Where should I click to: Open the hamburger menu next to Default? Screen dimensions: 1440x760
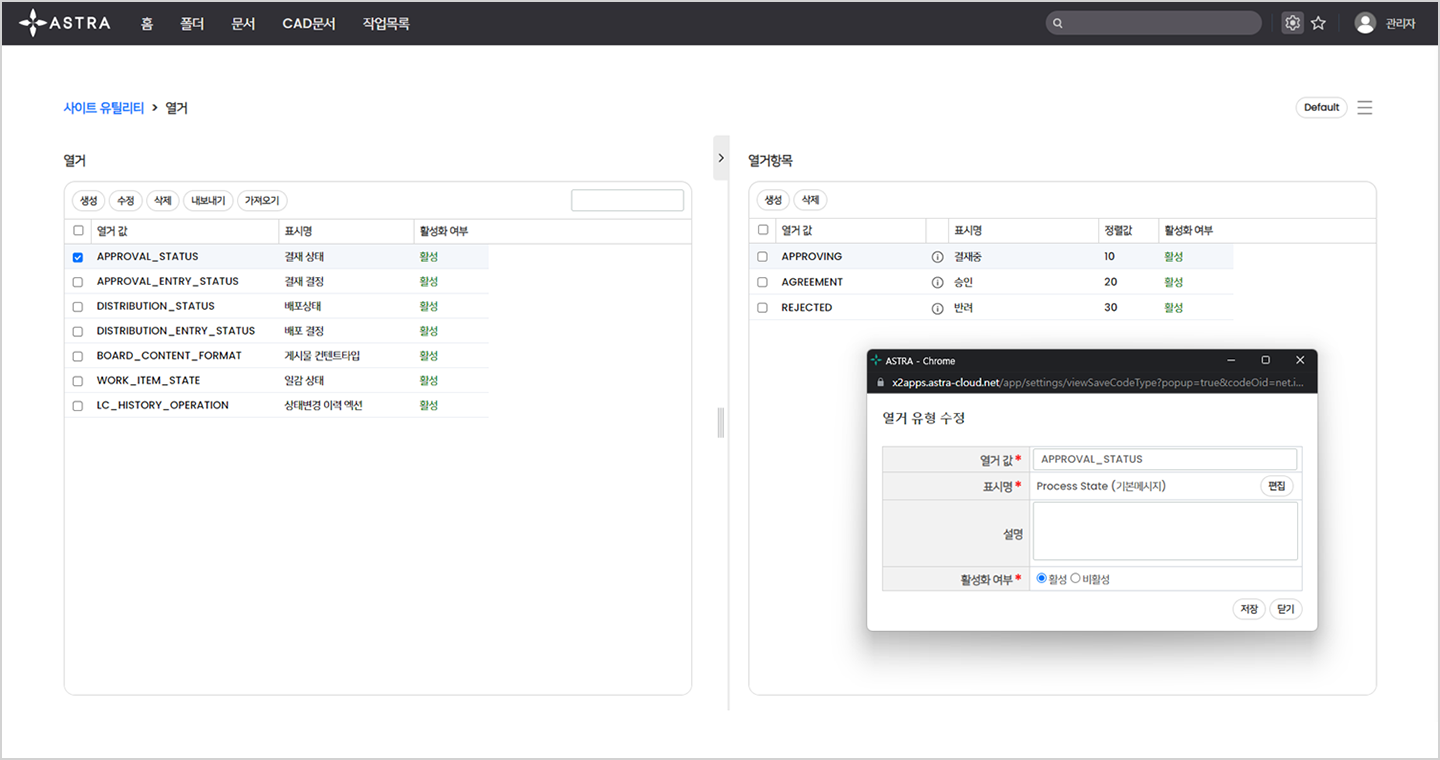click(x=1365, y=108)
